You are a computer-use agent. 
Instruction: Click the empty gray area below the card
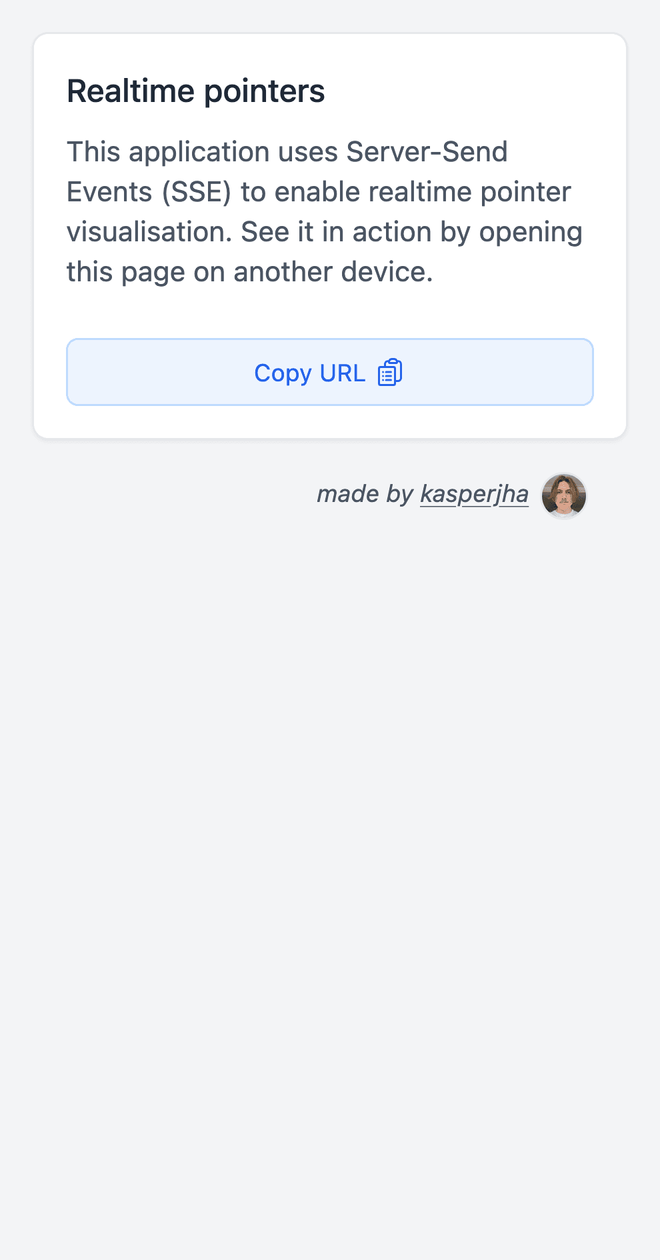330,850
